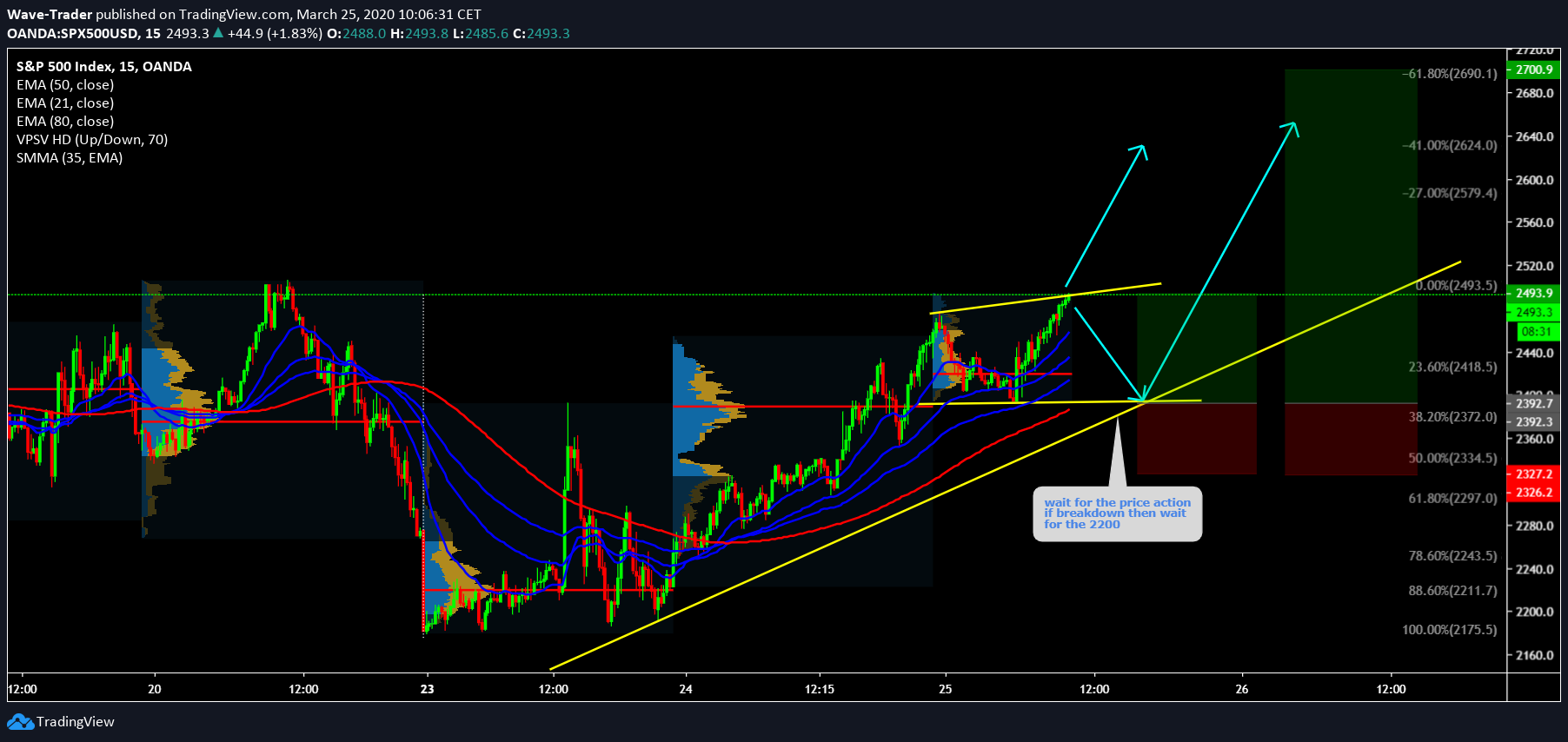Click the 61.80%(2297.0) Fibonacci retracement label

1452,498
